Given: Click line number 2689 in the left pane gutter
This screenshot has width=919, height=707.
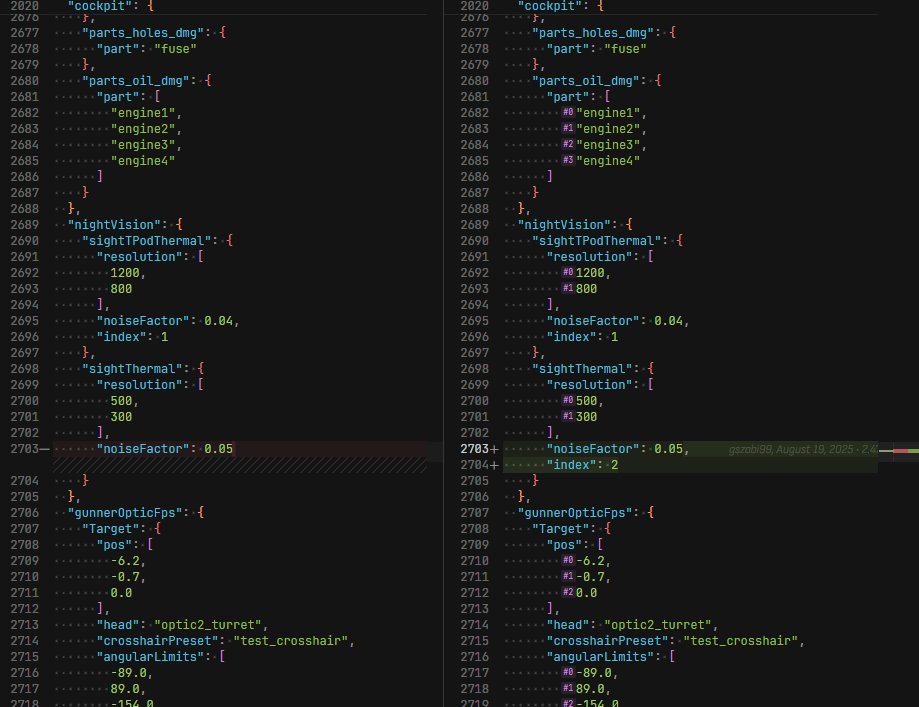Looking at the screenshot, I should point(25,225).
